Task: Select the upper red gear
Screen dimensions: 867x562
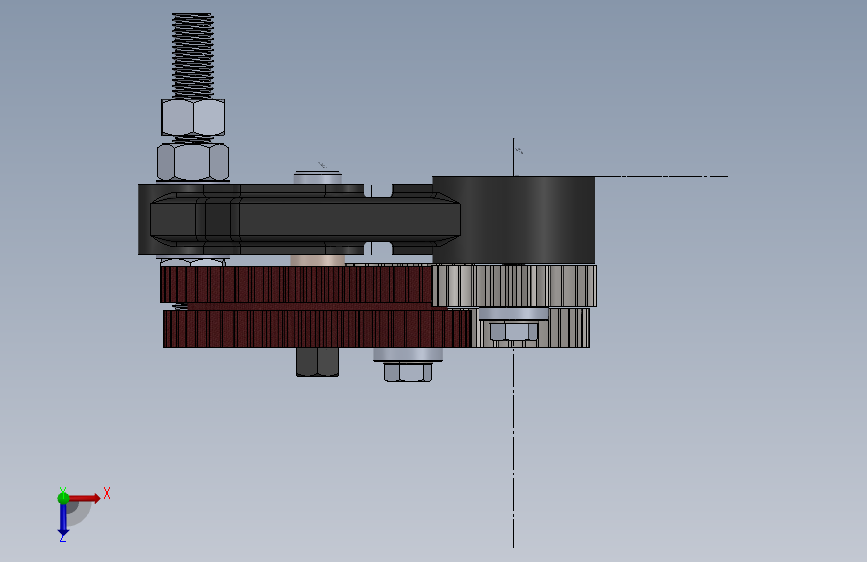Action: [x=296, y=284]
